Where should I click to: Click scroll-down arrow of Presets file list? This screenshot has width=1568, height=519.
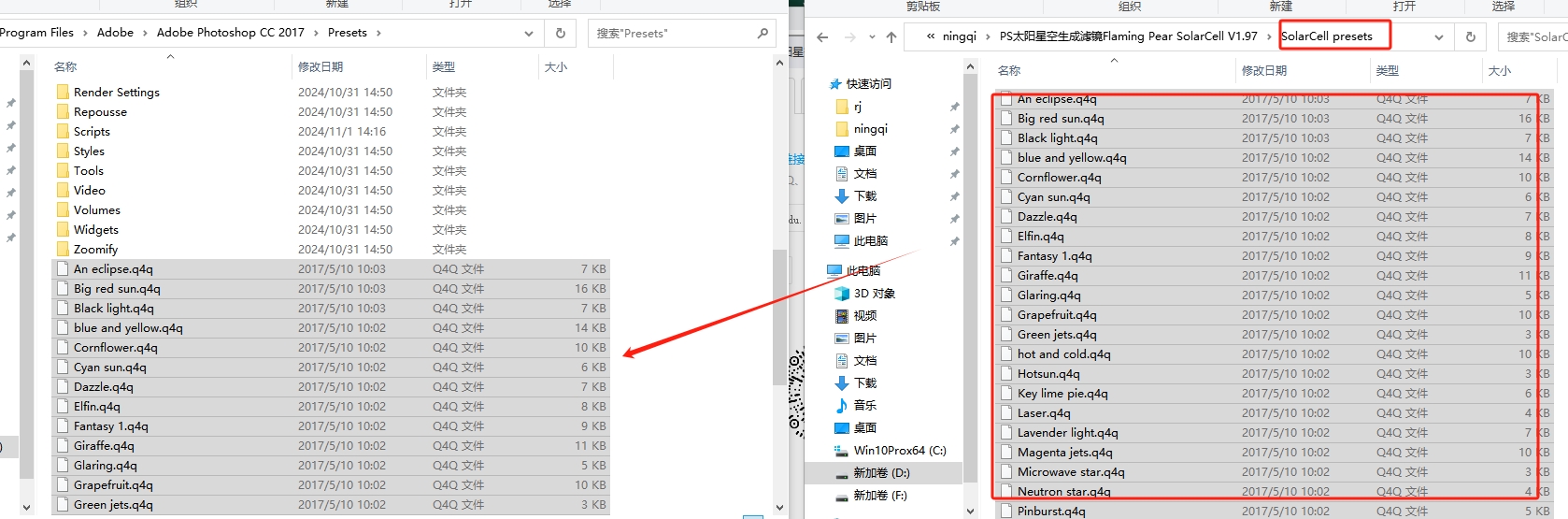[779, 508]
